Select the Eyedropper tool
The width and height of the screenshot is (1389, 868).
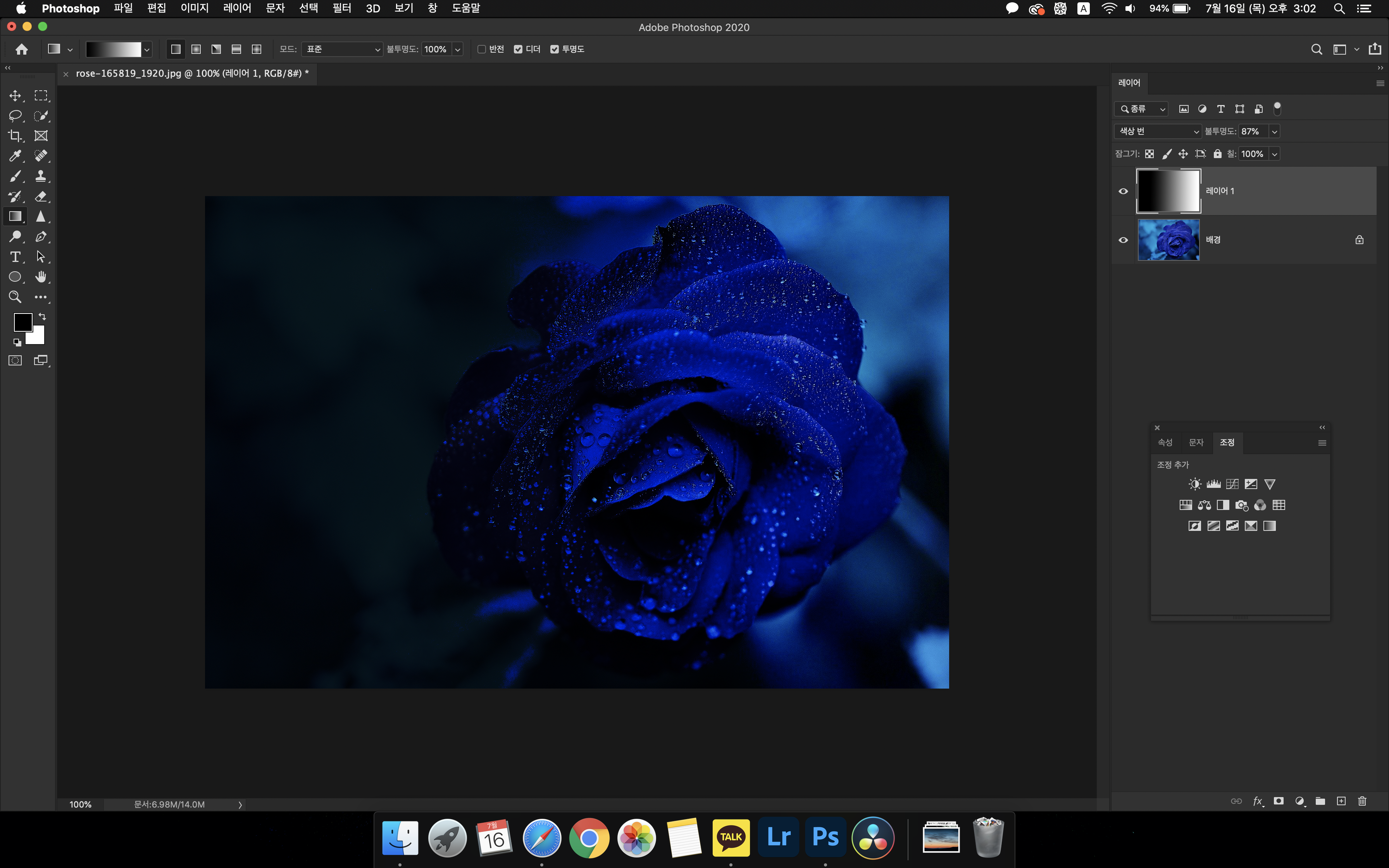15,156
